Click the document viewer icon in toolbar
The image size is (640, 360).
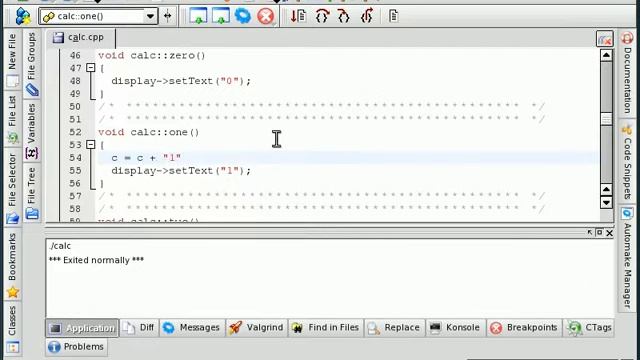[x=393, y=16]
